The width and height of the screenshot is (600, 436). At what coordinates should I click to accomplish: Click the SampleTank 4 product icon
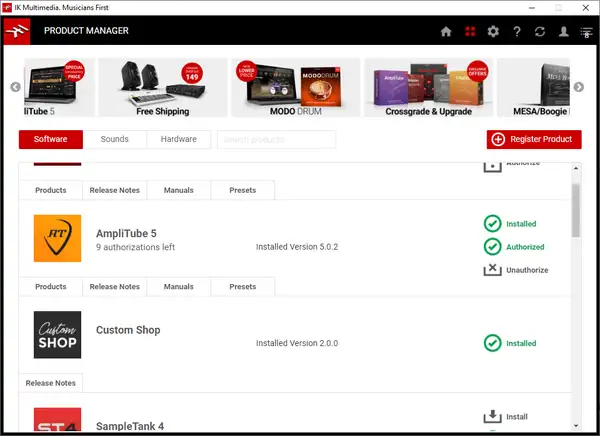[x=57, y=419]
